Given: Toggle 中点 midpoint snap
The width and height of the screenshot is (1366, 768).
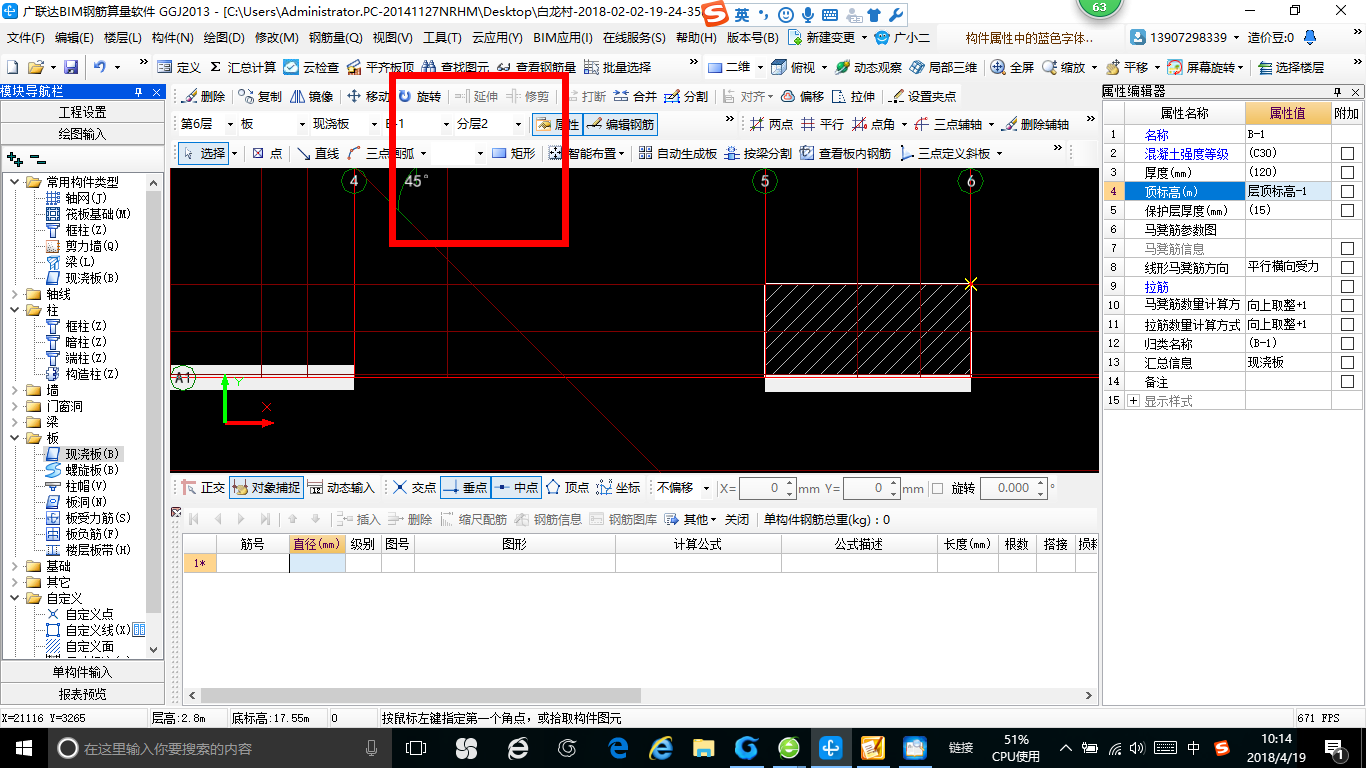Looking at the screenshot, I should click(516, 488).
